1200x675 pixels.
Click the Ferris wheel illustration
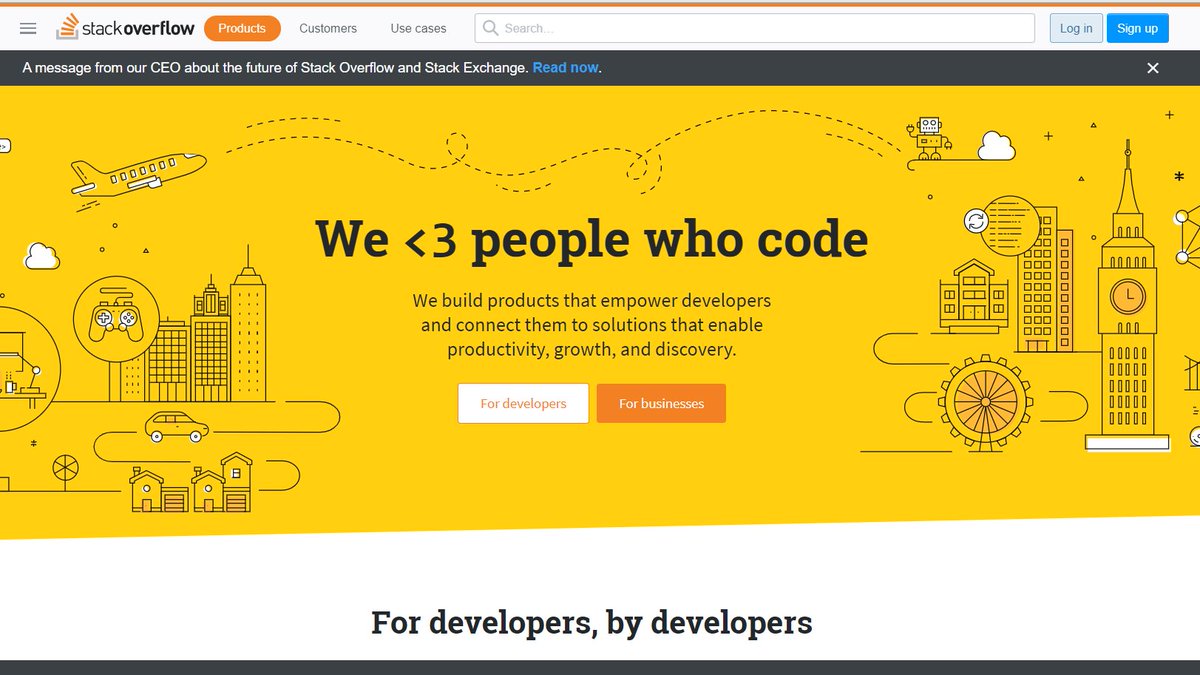(986, 401)
